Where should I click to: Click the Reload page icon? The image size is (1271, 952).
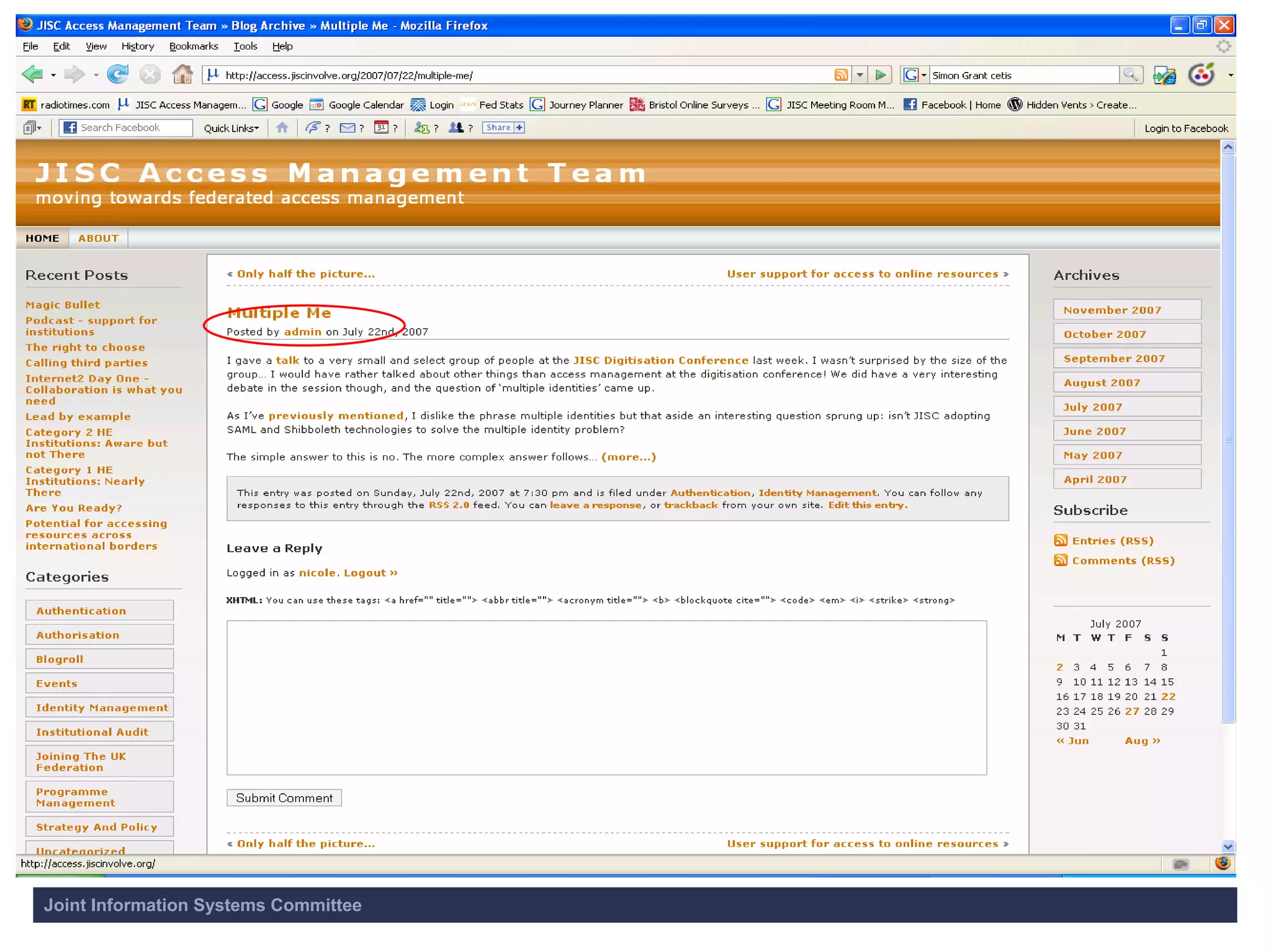[x=117, y=74]
